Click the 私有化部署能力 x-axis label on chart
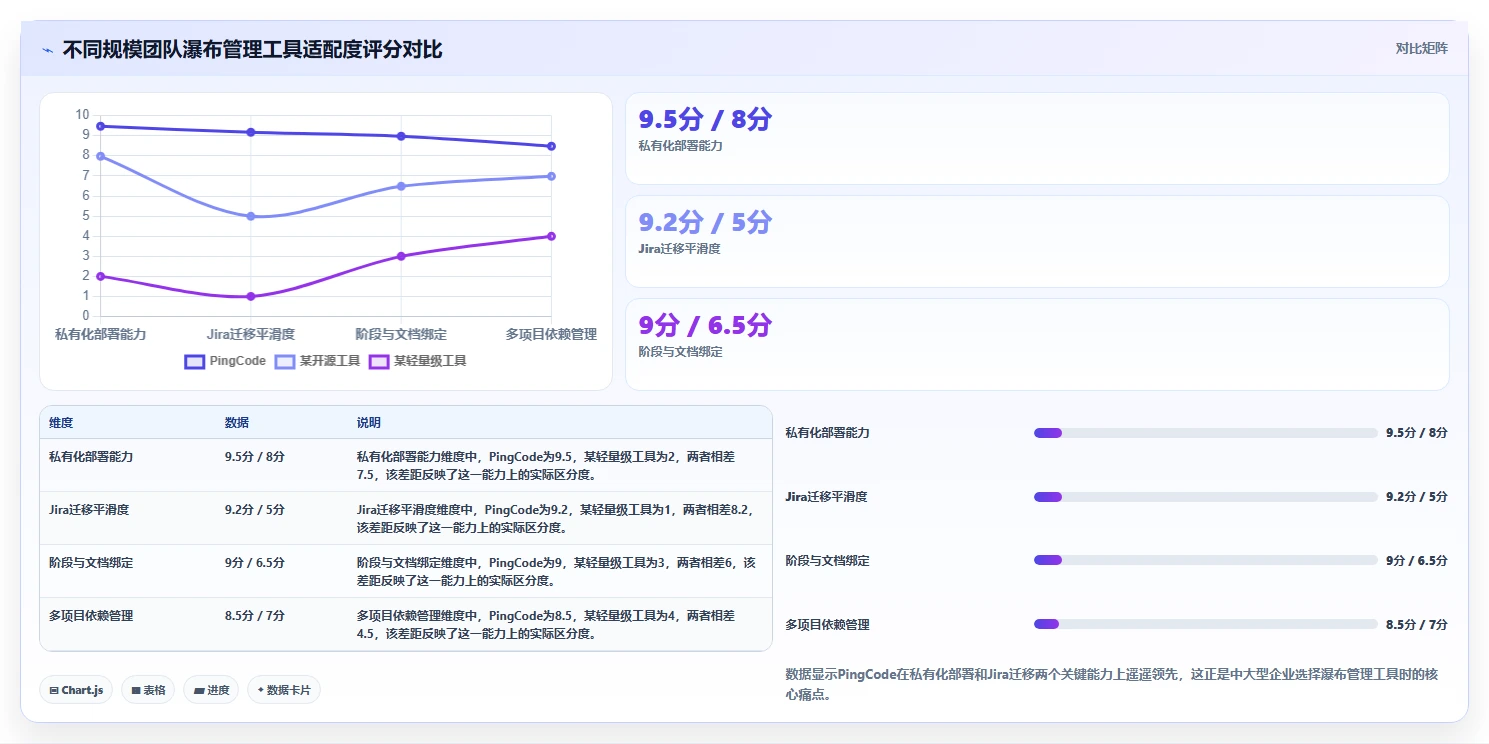 101,334
